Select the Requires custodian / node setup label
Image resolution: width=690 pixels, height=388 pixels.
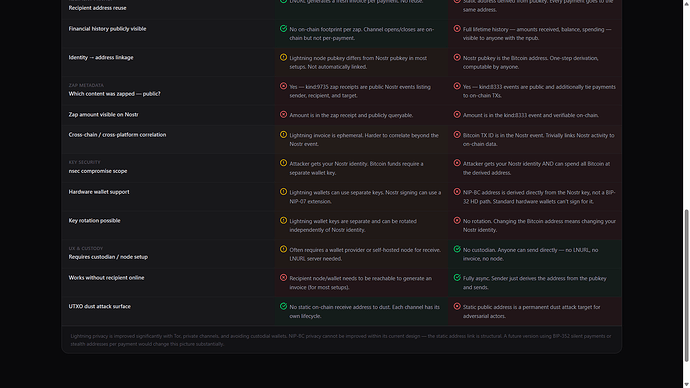[108, 257]
